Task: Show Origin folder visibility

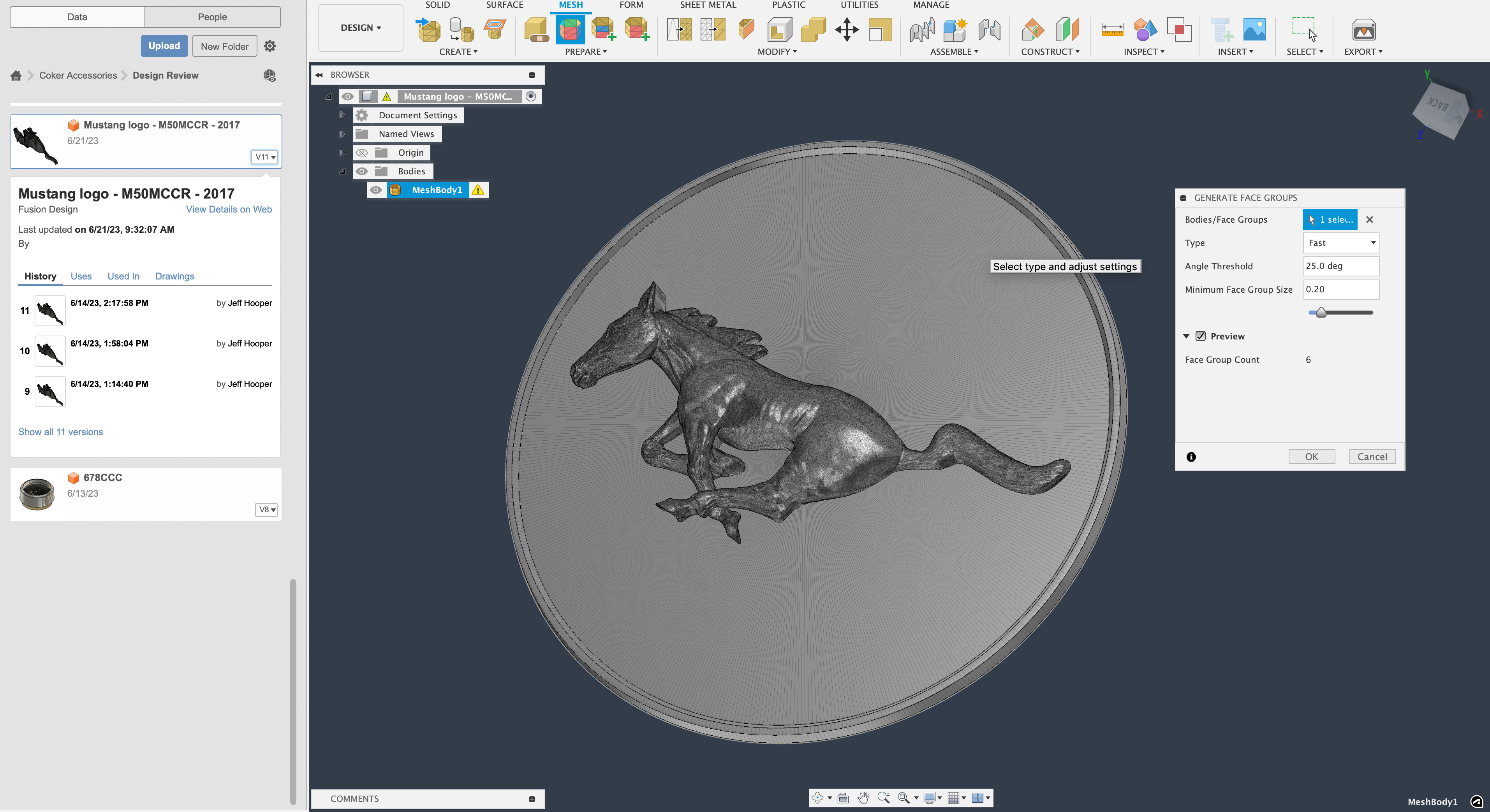Action: pos(362,153)
